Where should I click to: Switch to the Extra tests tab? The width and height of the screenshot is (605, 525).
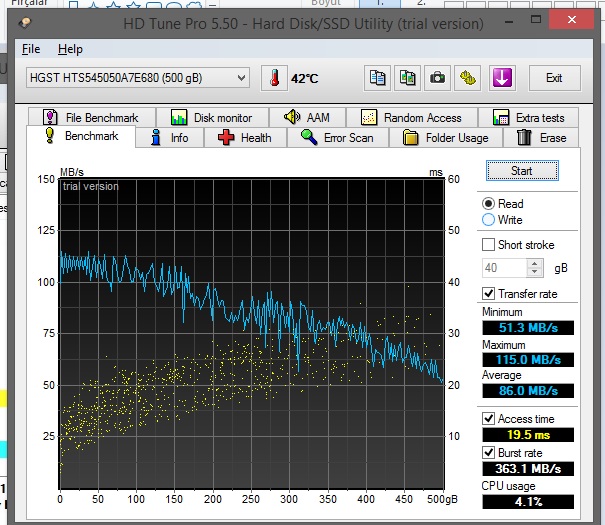pos(529,117)
